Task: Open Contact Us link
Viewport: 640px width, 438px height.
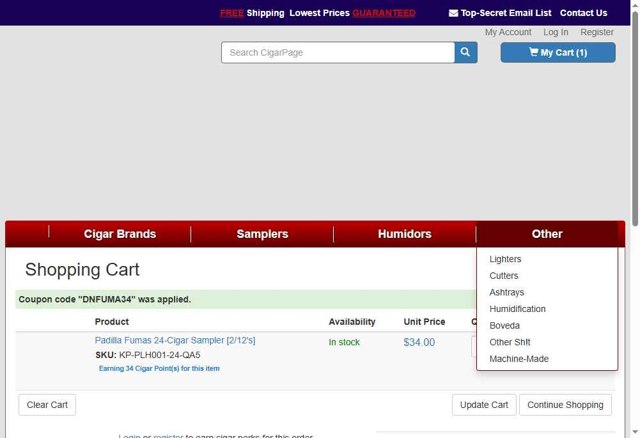Action: pyautogui.click(x=583, y=13)
